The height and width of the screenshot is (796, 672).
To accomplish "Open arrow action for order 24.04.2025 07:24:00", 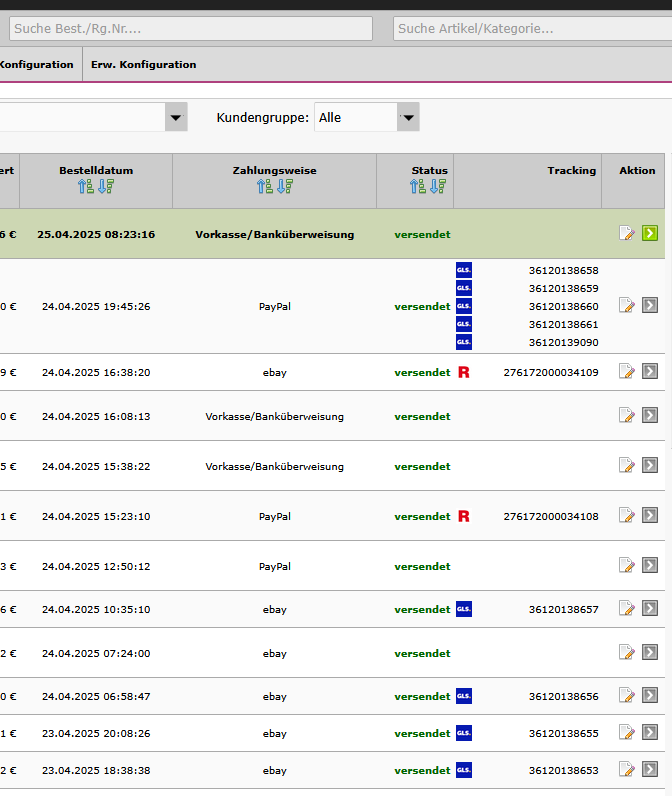I will point(650,653).
